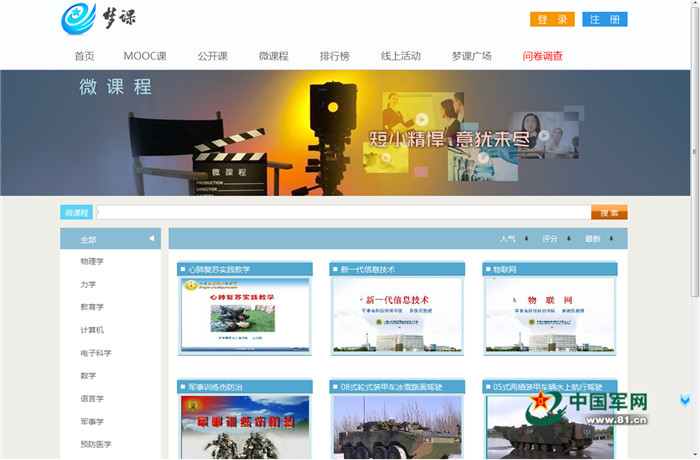Select the 军事学 category
Image resolution: width=700 pixels, height=460 pixels.
(x=92, y=422)
